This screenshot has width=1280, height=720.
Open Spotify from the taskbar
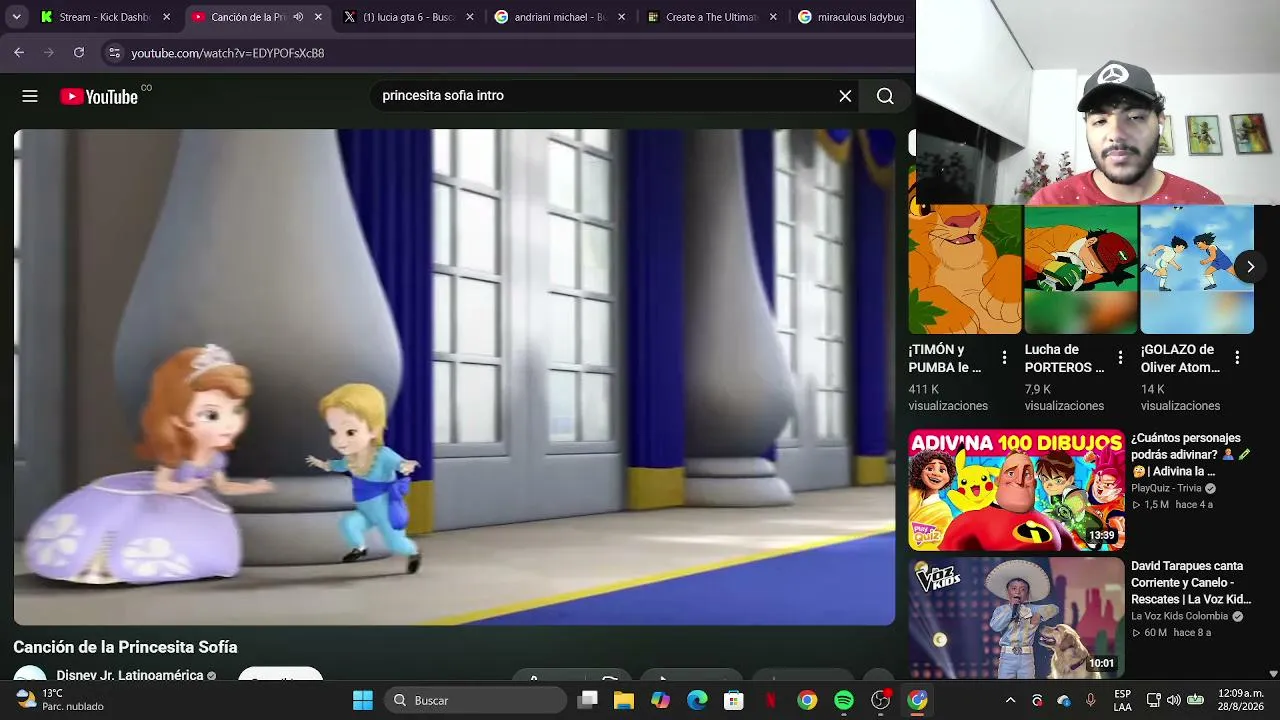[x=844, y=700]
